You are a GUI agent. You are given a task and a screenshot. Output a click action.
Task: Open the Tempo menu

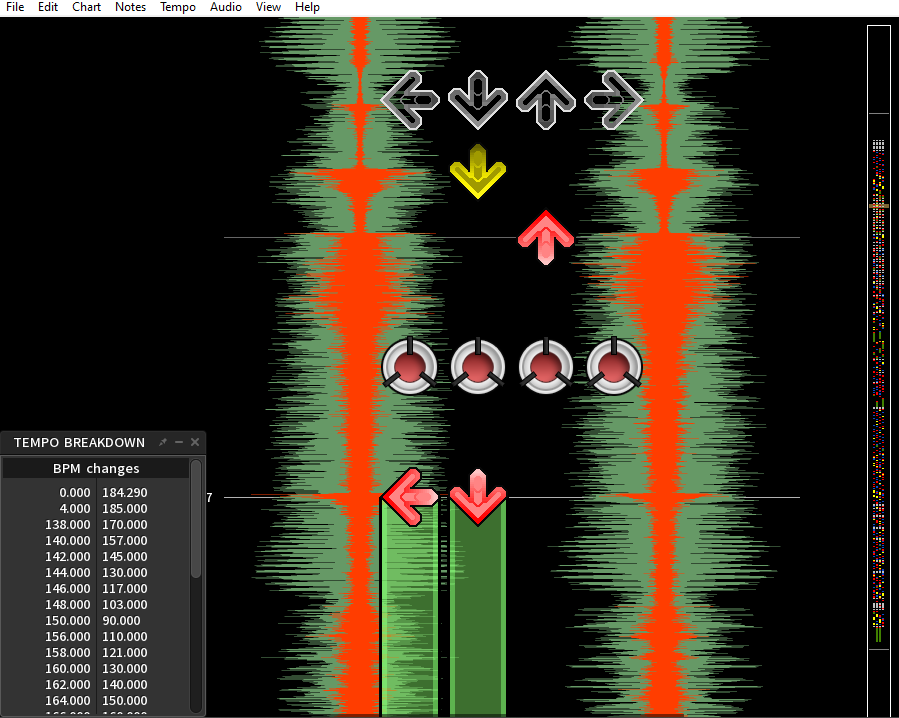click(178, 7)
